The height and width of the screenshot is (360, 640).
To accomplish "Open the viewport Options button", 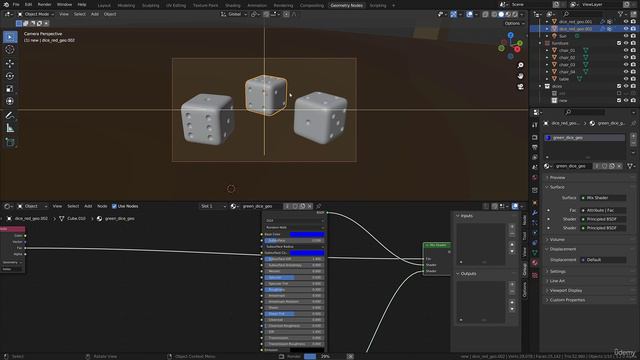I will (513, 23).
